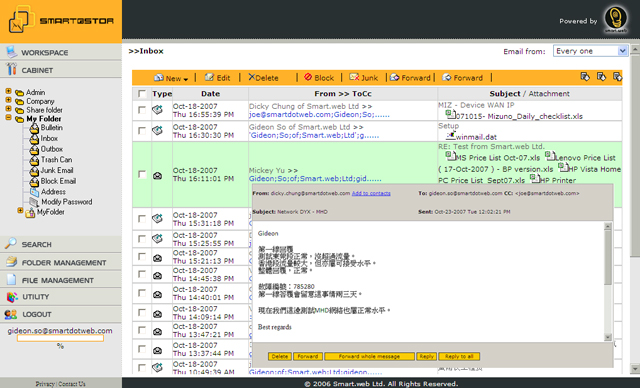Image resolution: width=640 pixels, height=388 pixels.
Task: Open Modify Password item
Action: click(x=67, y=202)
